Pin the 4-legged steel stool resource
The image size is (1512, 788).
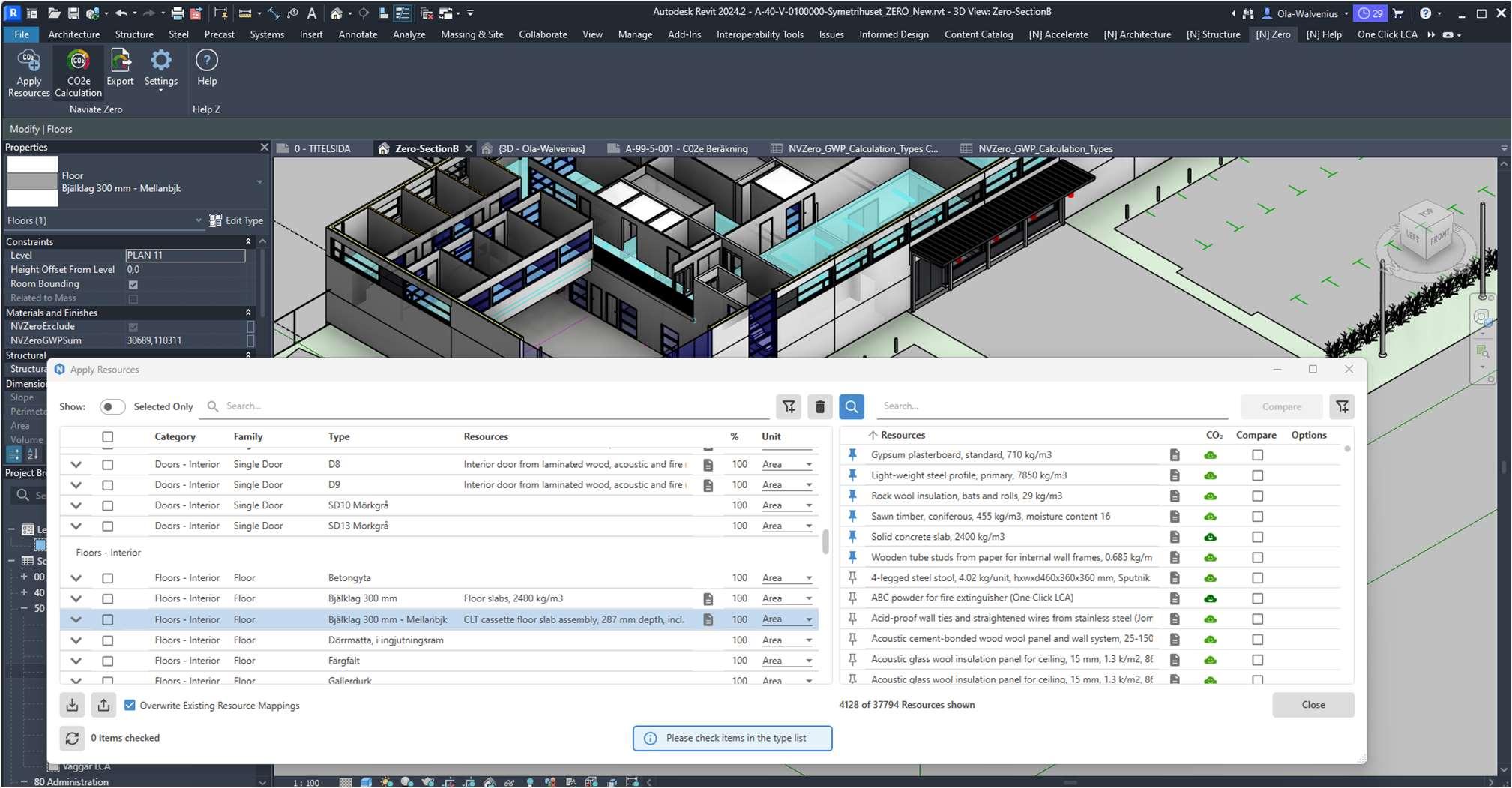point(852,577)
